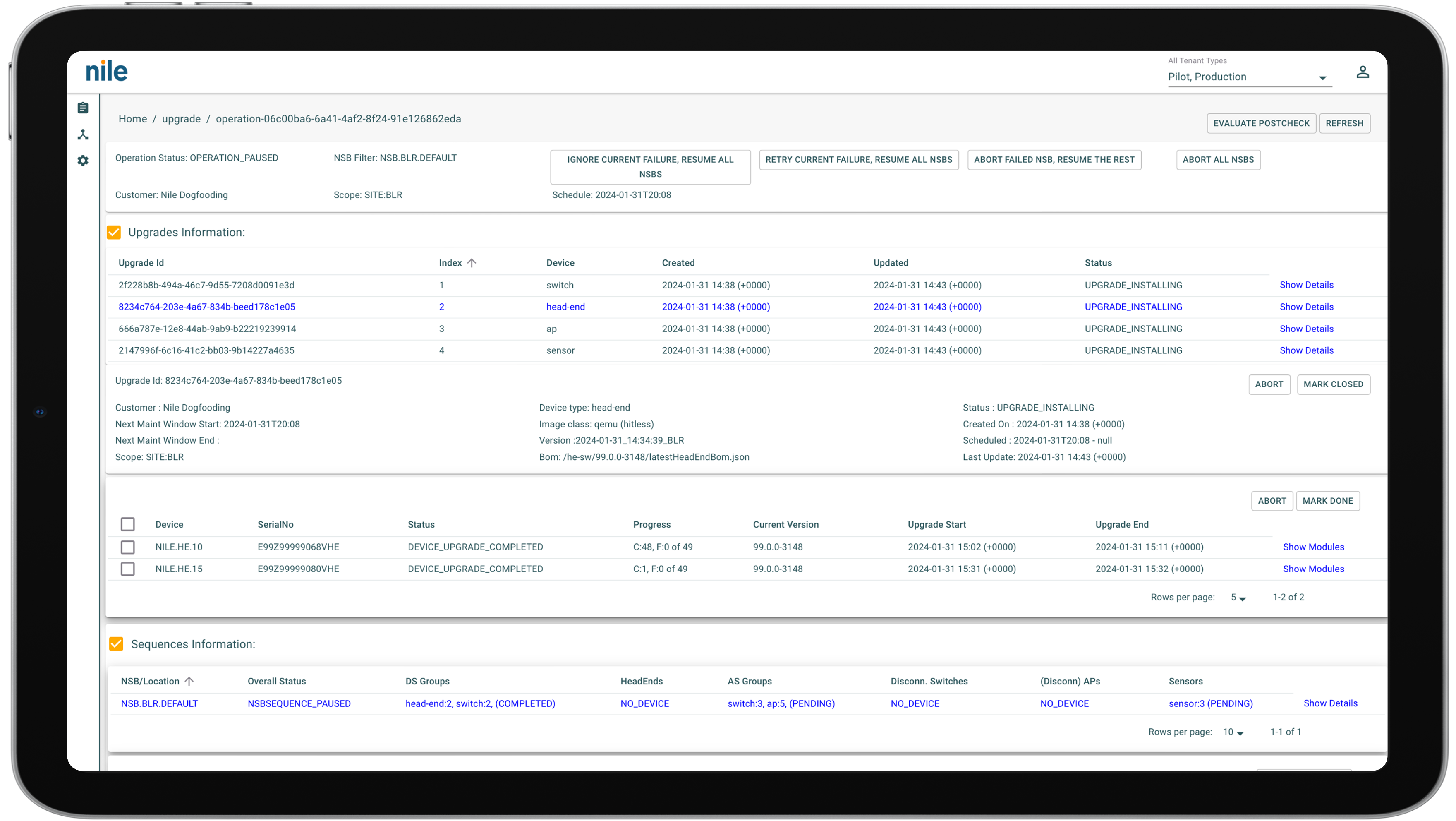This screenshot has width=1456, height=821.
Task: Click Abort beside Mark Done
Action: 1272,501
